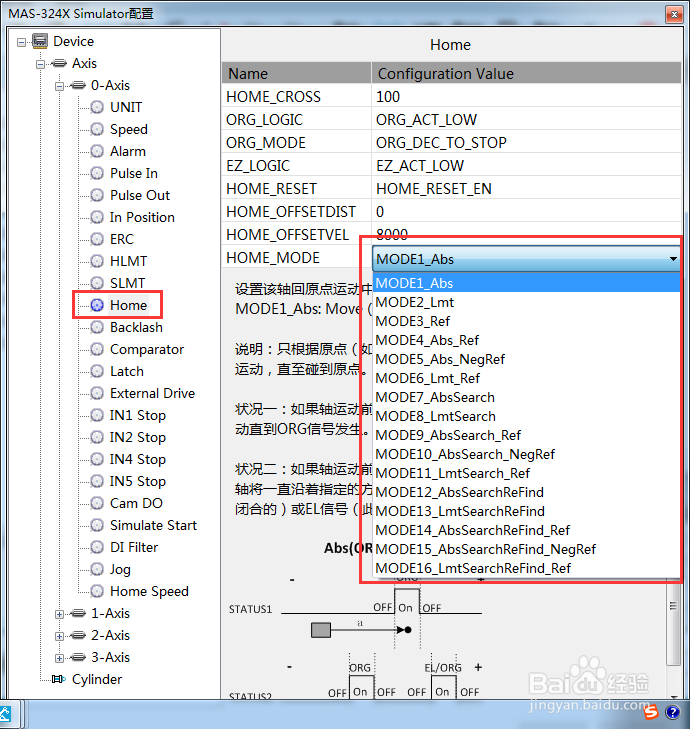Choose MODE5_Abs_NegRef option
The height and width of the screenshot is (729, 690).
[526, 359]
